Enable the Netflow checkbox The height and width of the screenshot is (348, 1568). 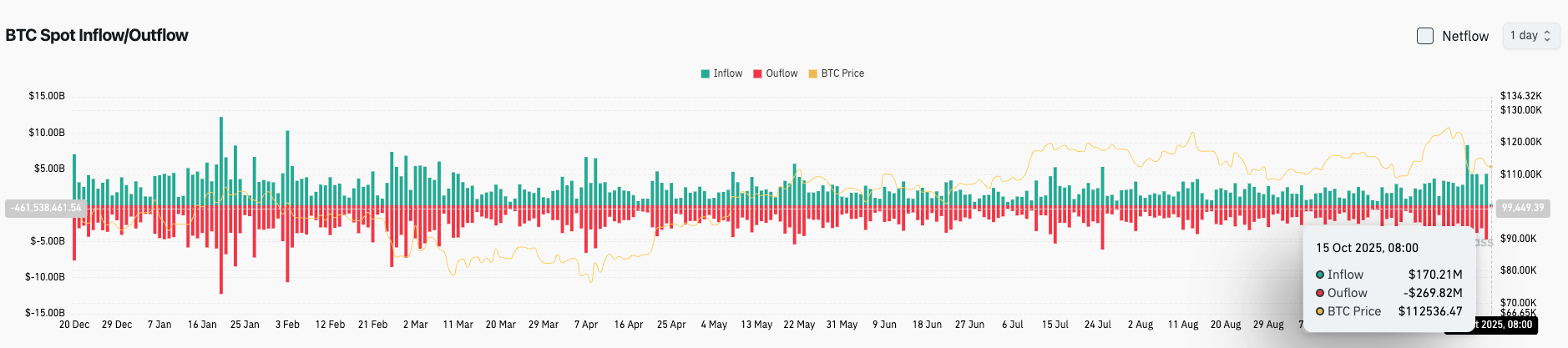(x=1425, y=36)
